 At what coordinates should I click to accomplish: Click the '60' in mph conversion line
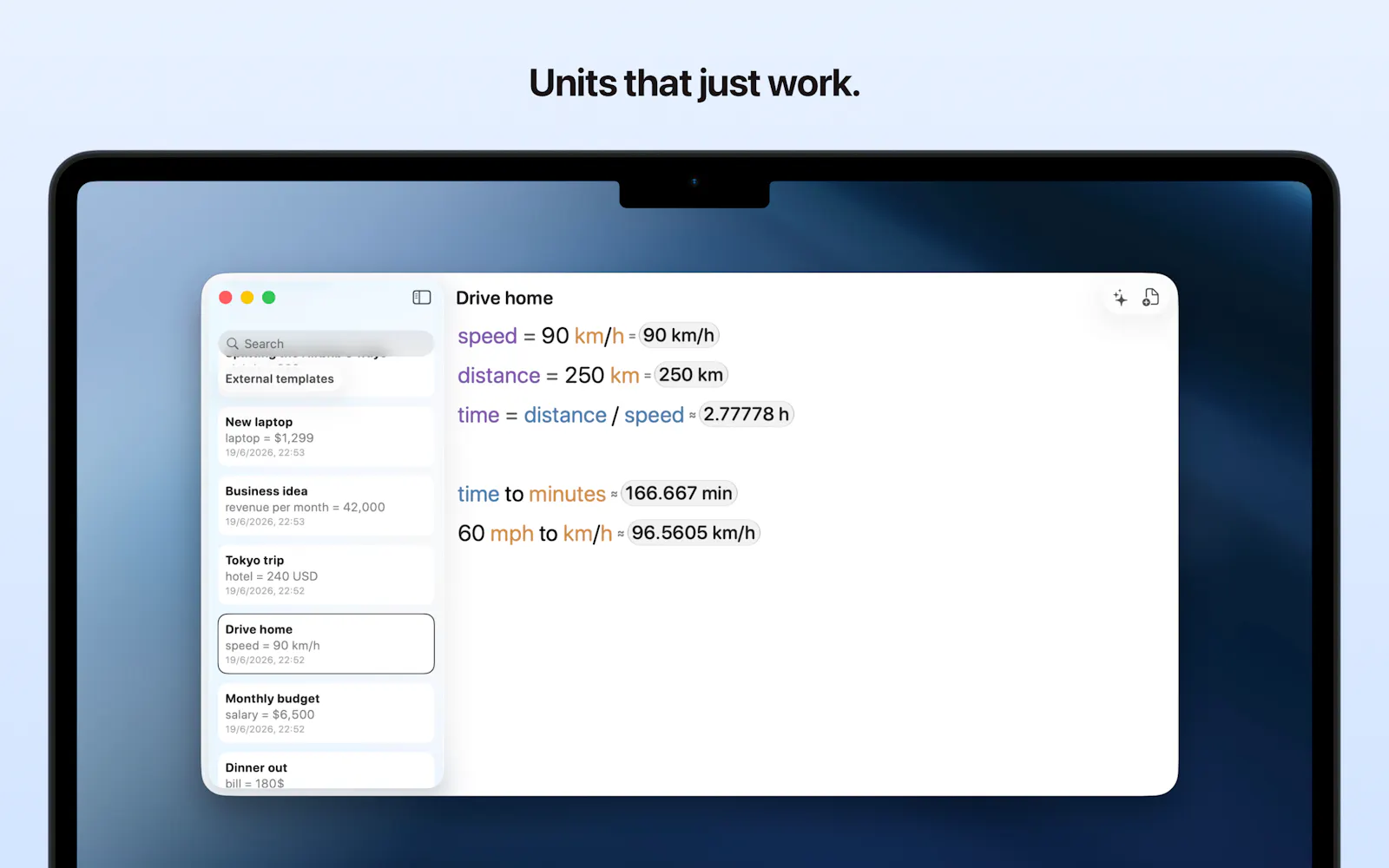[471, 534]
